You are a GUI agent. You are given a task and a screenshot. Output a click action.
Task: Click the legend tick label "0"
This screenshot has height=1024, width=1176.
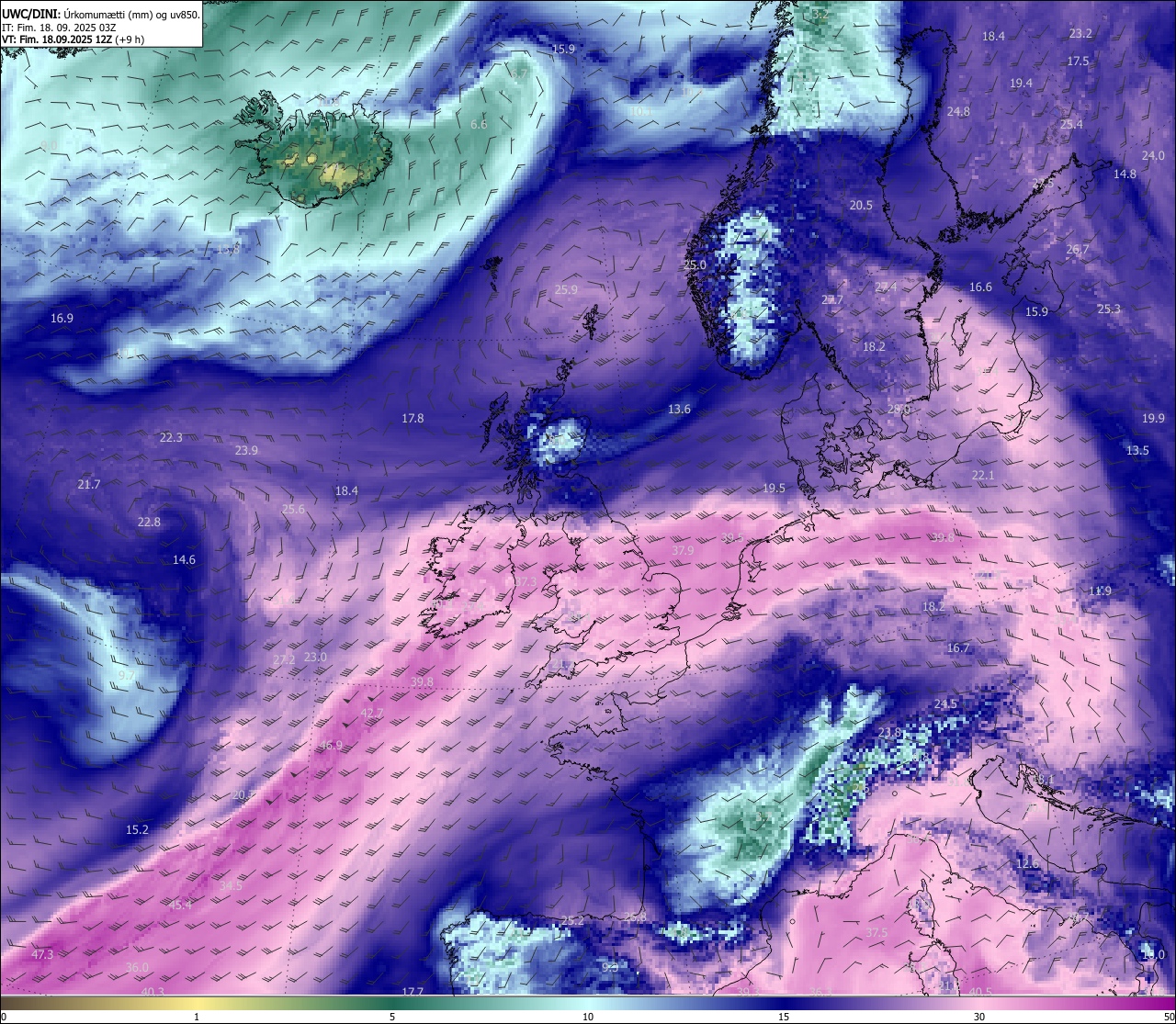[x=4, y=1017]
